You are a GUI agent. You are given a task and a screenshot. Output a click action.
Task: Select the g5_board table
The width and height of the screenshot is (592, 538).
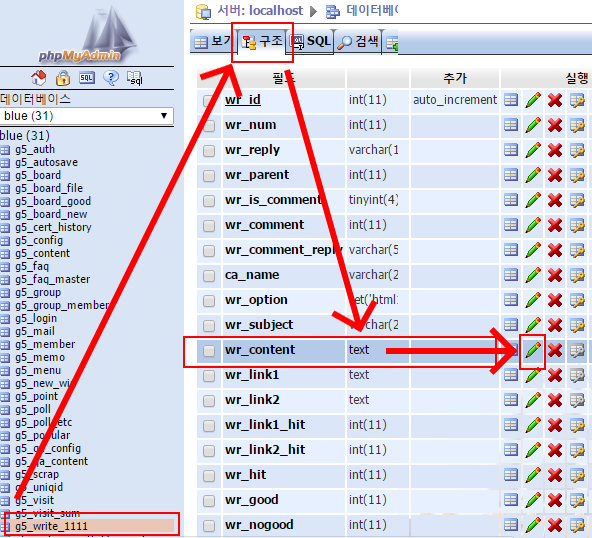click(38, 175)
